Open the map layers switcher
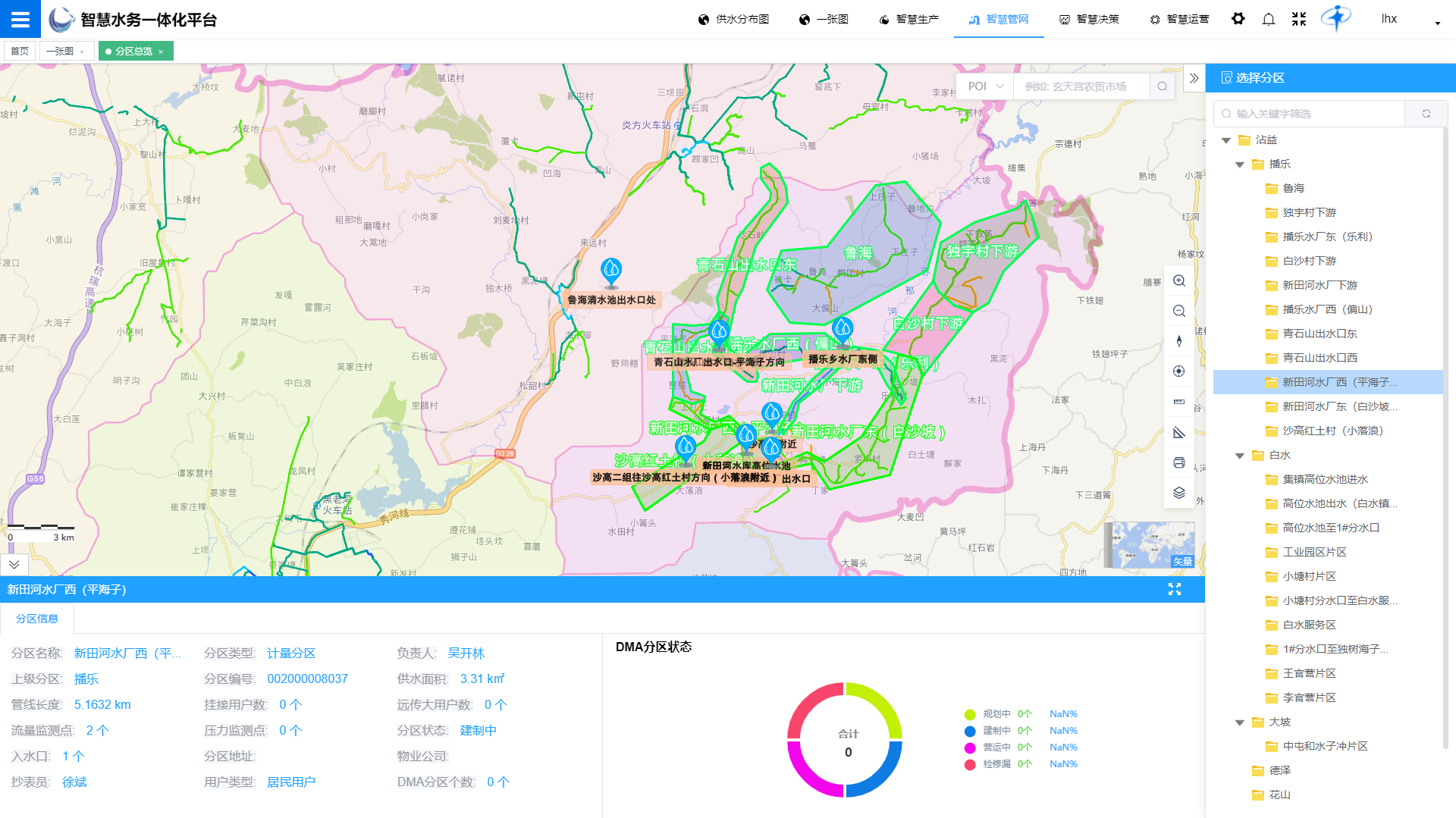This screenshot has height=818, width=1456. [x=1179, y=493]
